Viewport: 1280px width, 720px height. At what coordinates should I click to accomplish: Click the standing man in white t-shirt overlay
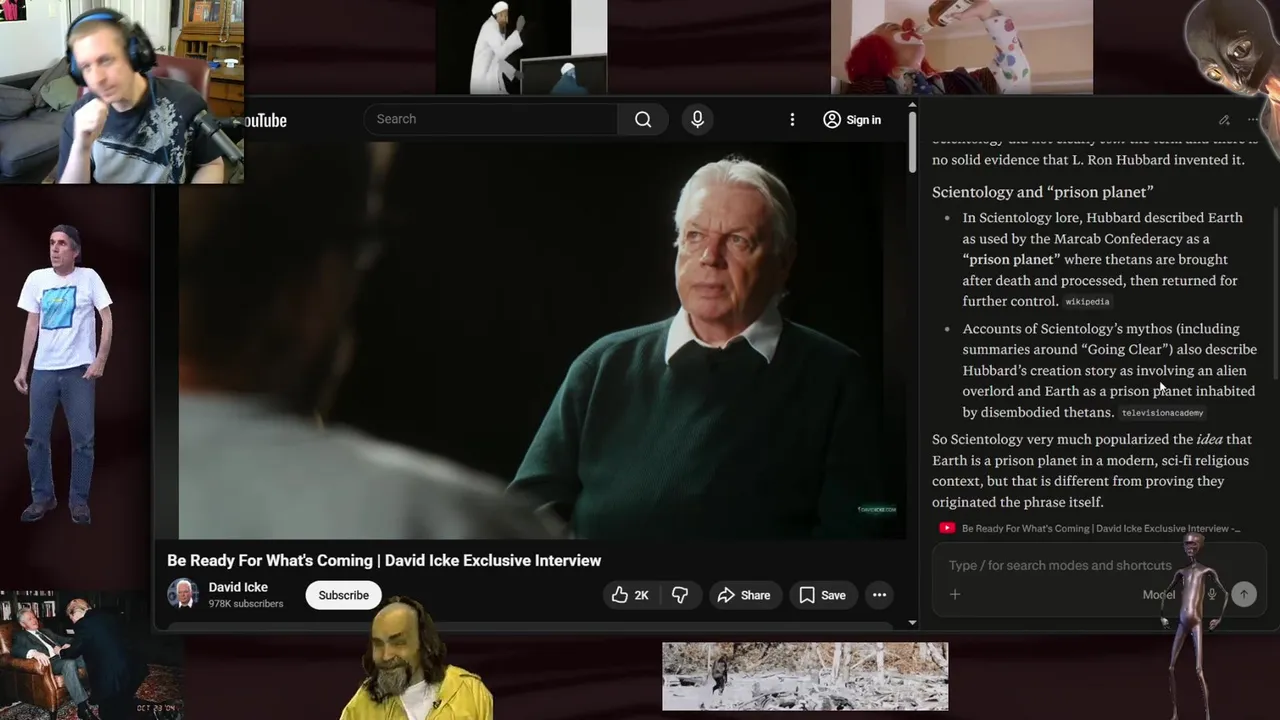(x=64, y=374)
